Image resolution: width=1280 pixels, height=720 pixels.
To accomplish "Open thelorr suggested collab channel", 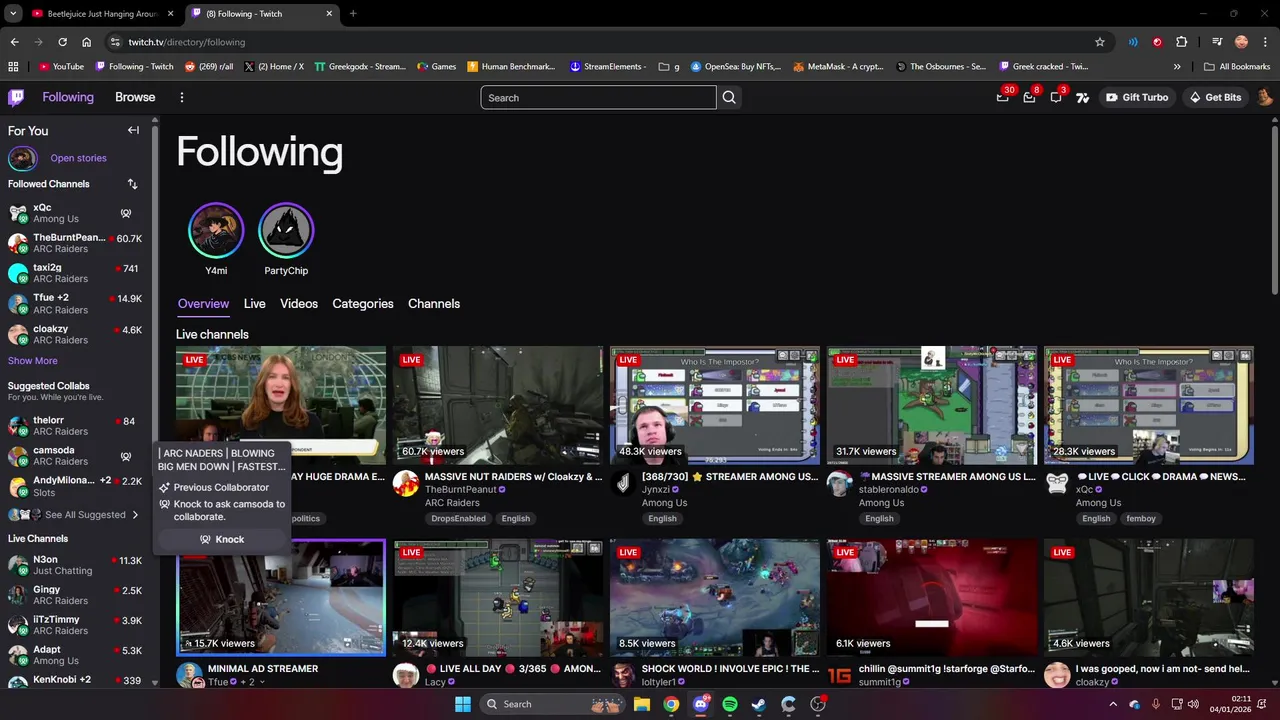I will point(75,426).
